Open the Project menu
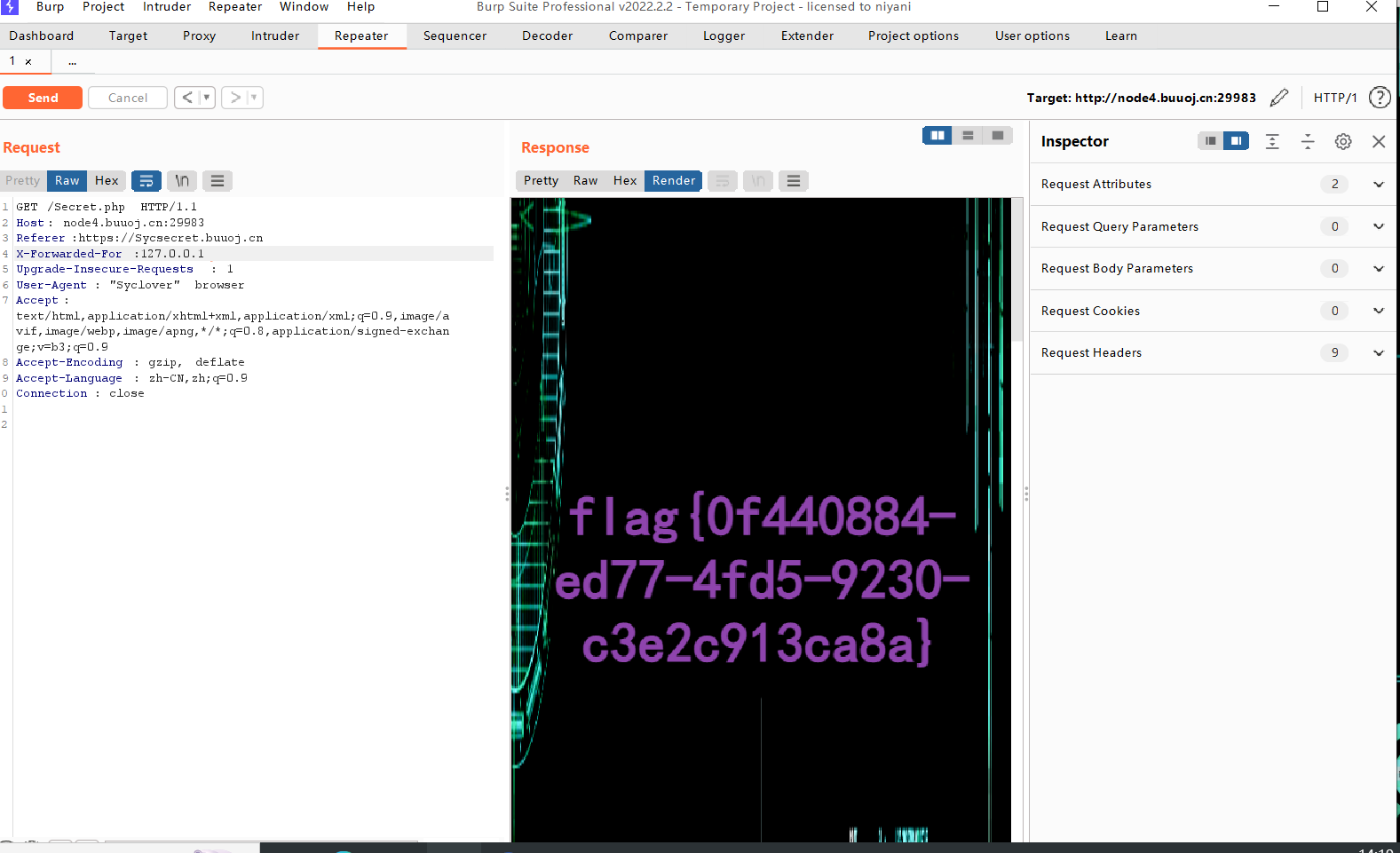Viewport: 1400px width, 853px height. point(104,7)
